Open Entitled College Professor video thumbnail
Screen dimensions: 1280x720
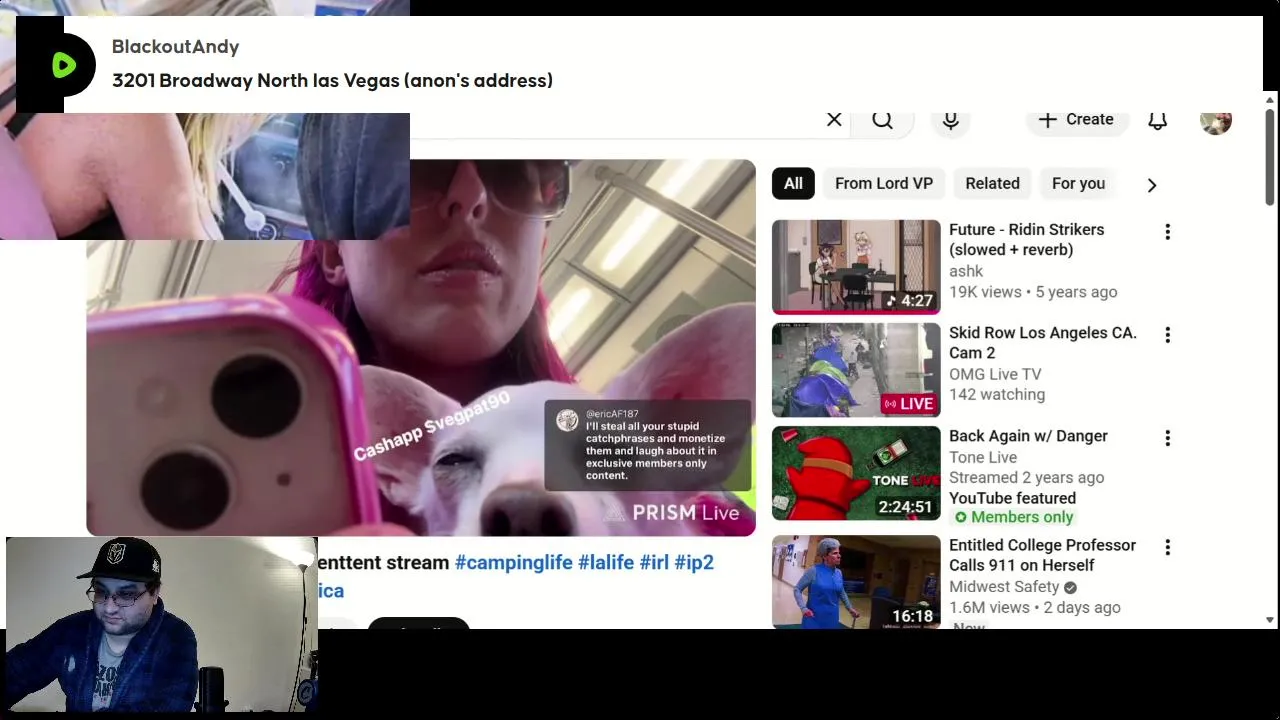[x=856, y=582]
